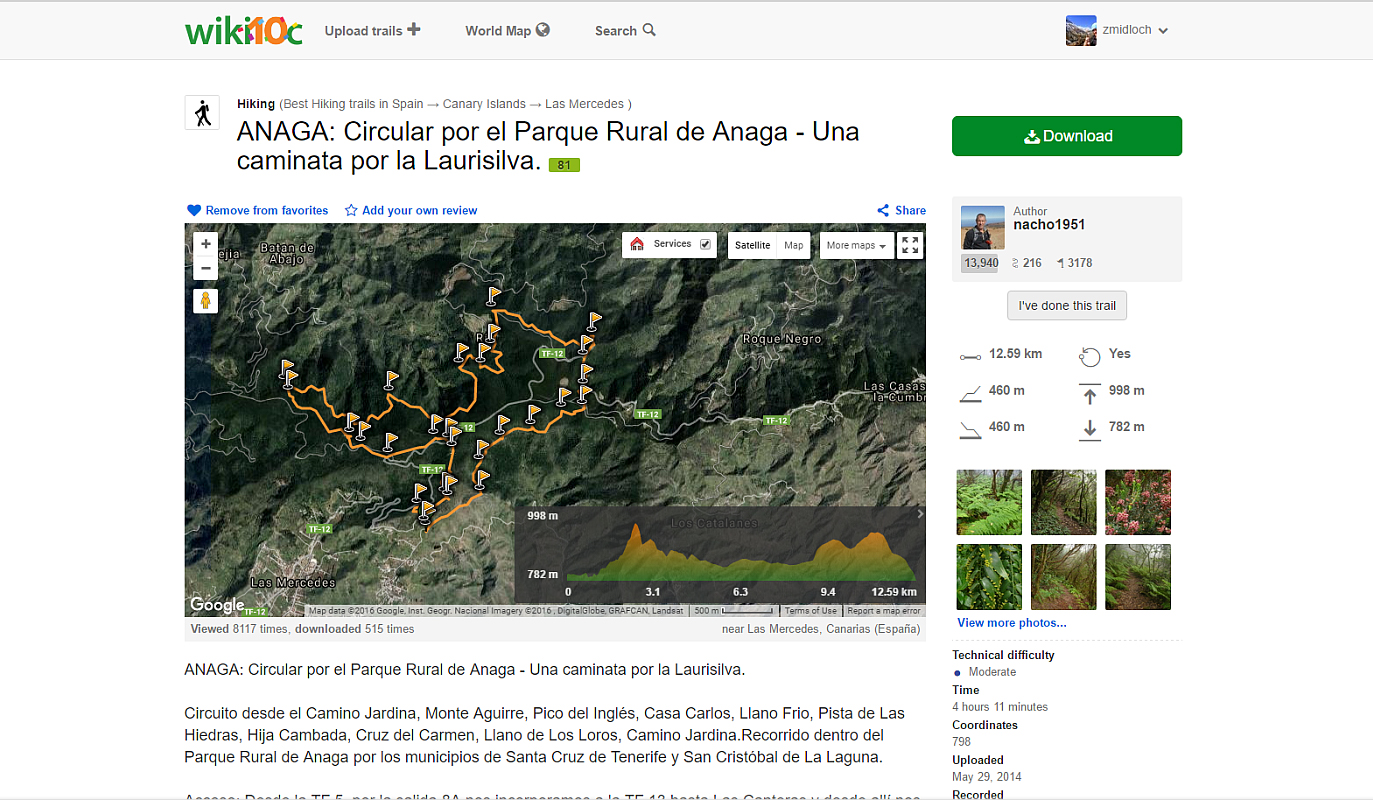
Task: Toggle the Services checkbox on map
Action: pyautogui.click(x=705, y=244)
